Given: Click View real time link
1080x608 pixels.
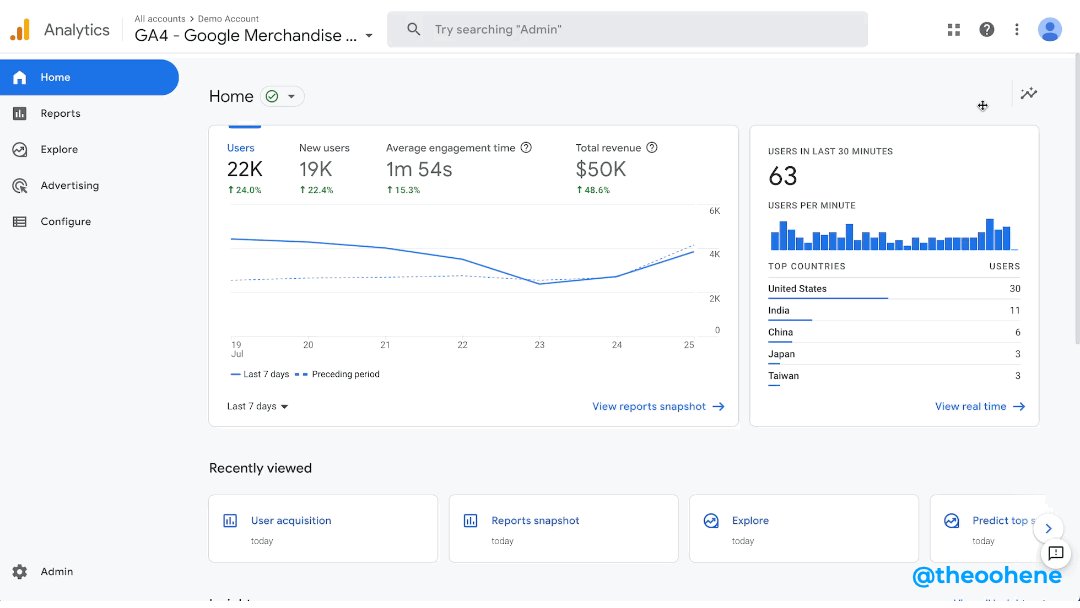Looking at the screenshot, I should (x=979, y=406).
